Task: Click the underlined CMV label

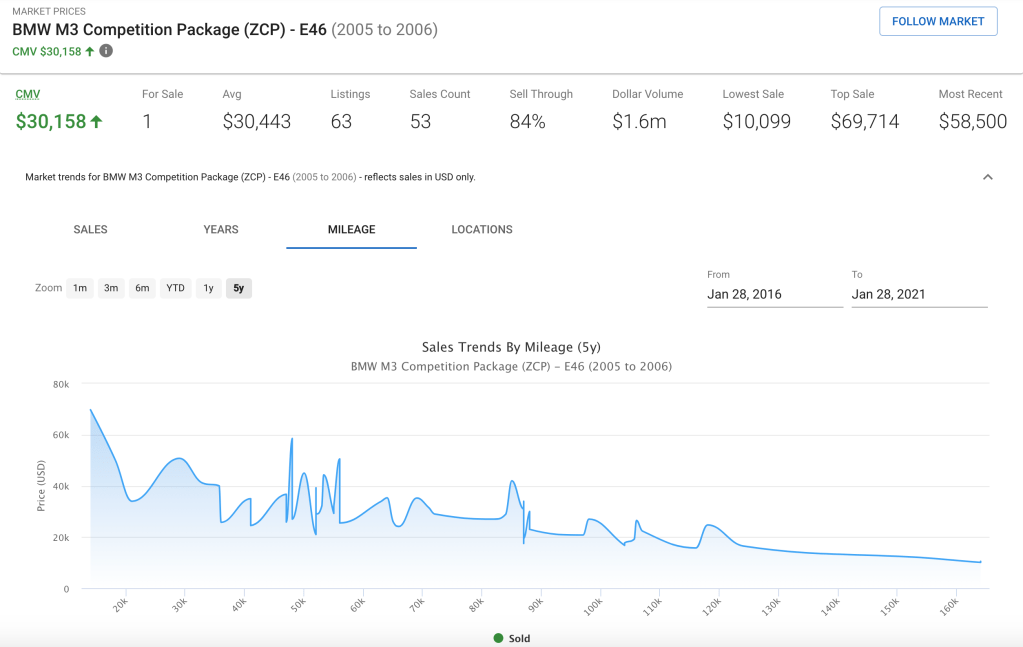Action: [27, 94]
